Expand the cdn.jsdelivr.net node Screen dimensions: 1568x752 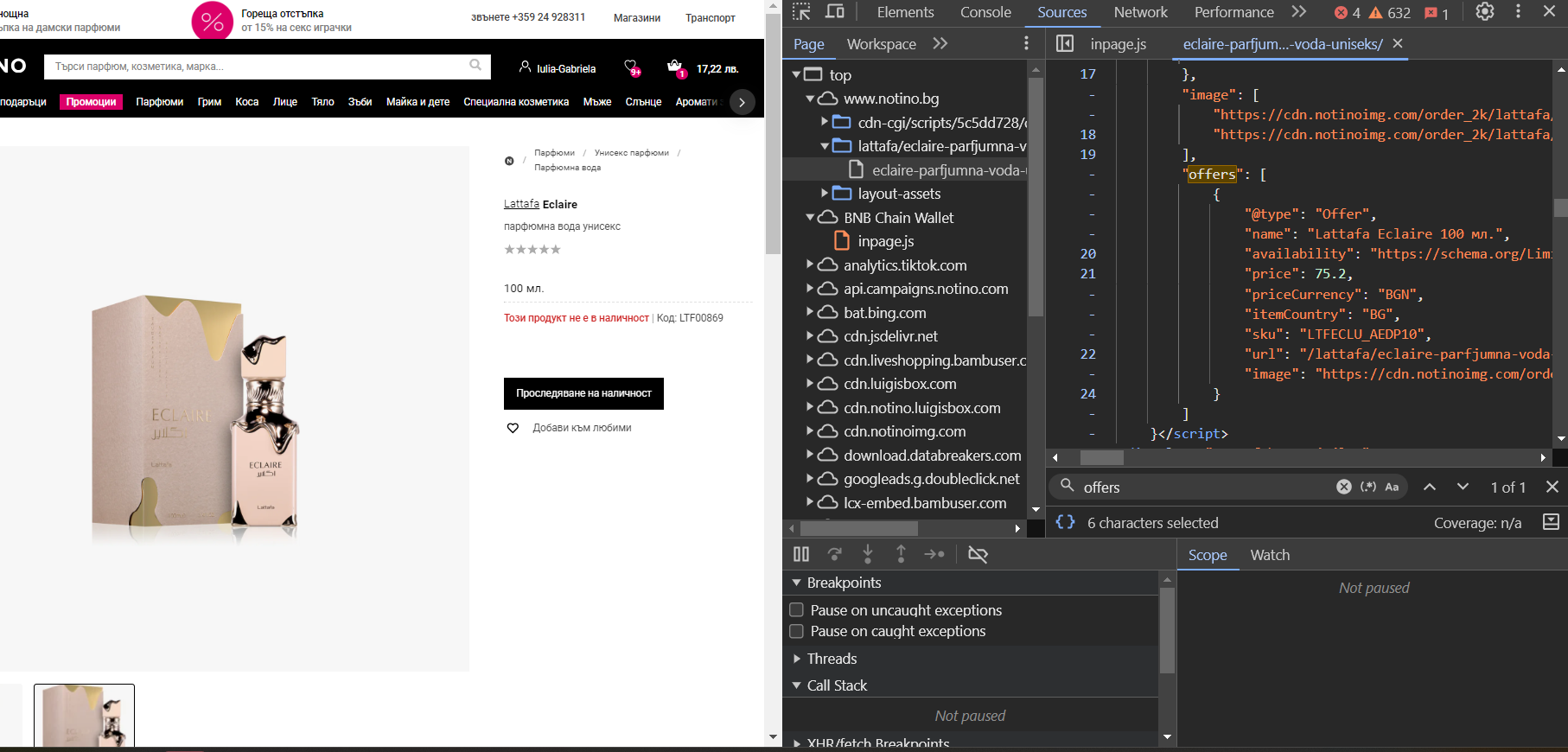[x=811, y=335]
